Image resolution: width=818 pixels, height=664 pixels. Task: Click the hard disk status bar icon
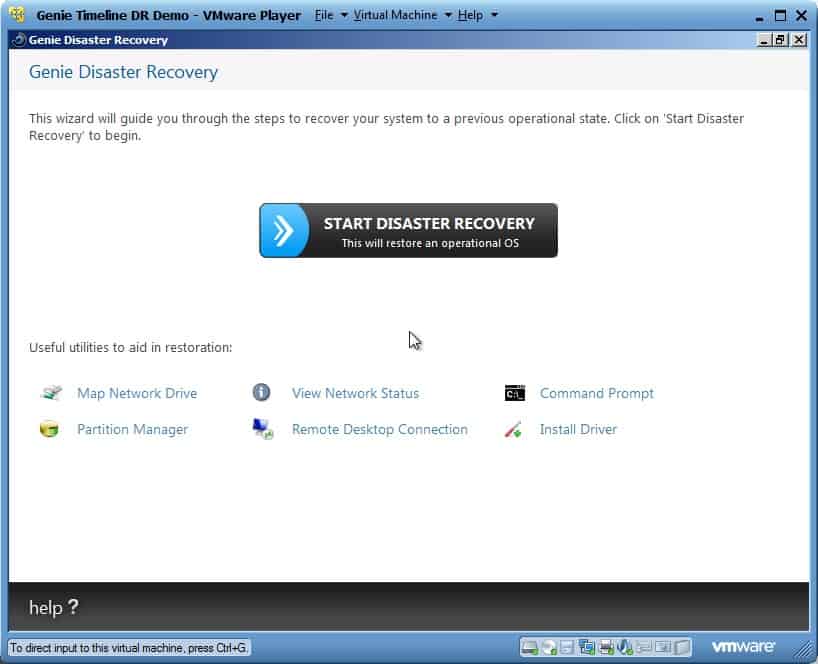[x=530, y=648]
